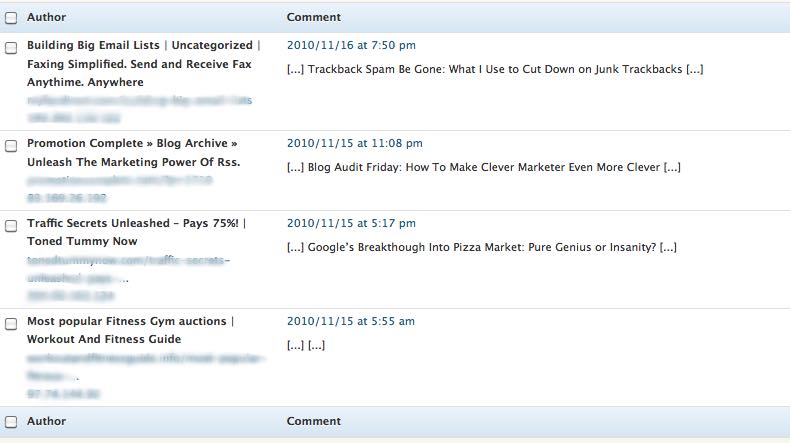Toggle the select-all checkbox in the top header
790x443 pixels.
point(11,18)
